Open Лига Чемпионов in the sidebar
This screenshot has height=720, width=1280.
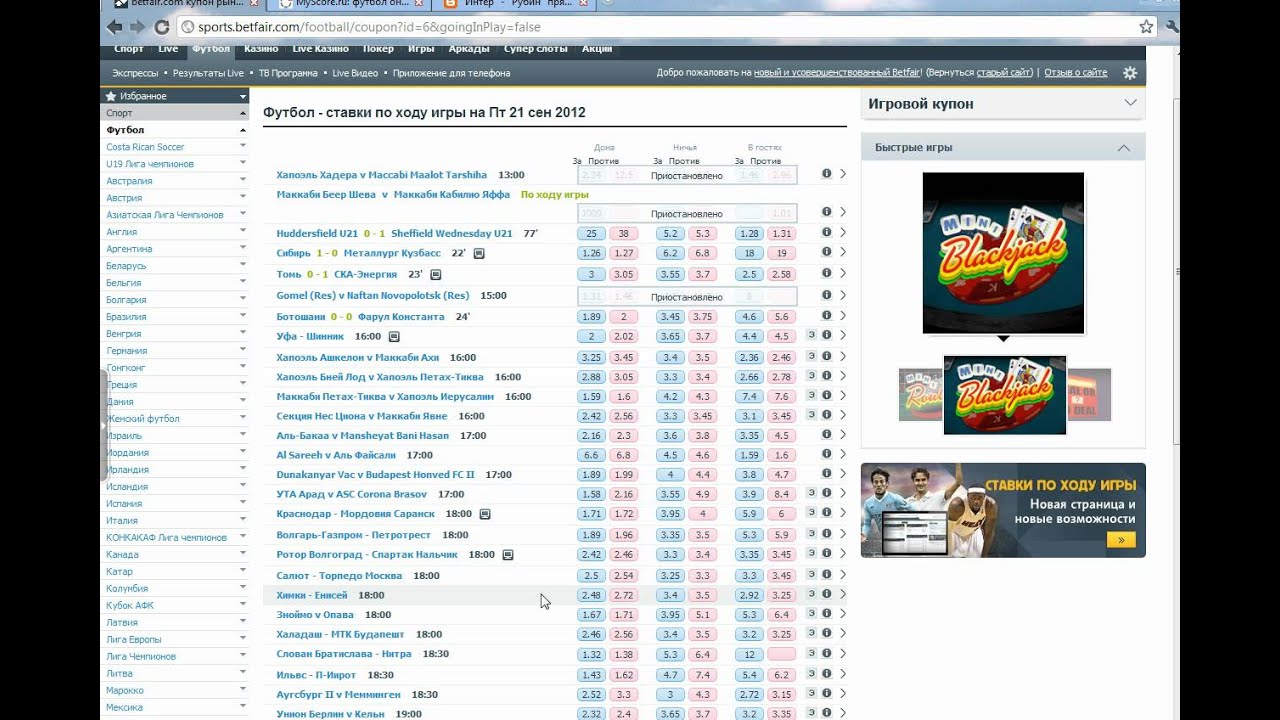click(x=141, y=656)
